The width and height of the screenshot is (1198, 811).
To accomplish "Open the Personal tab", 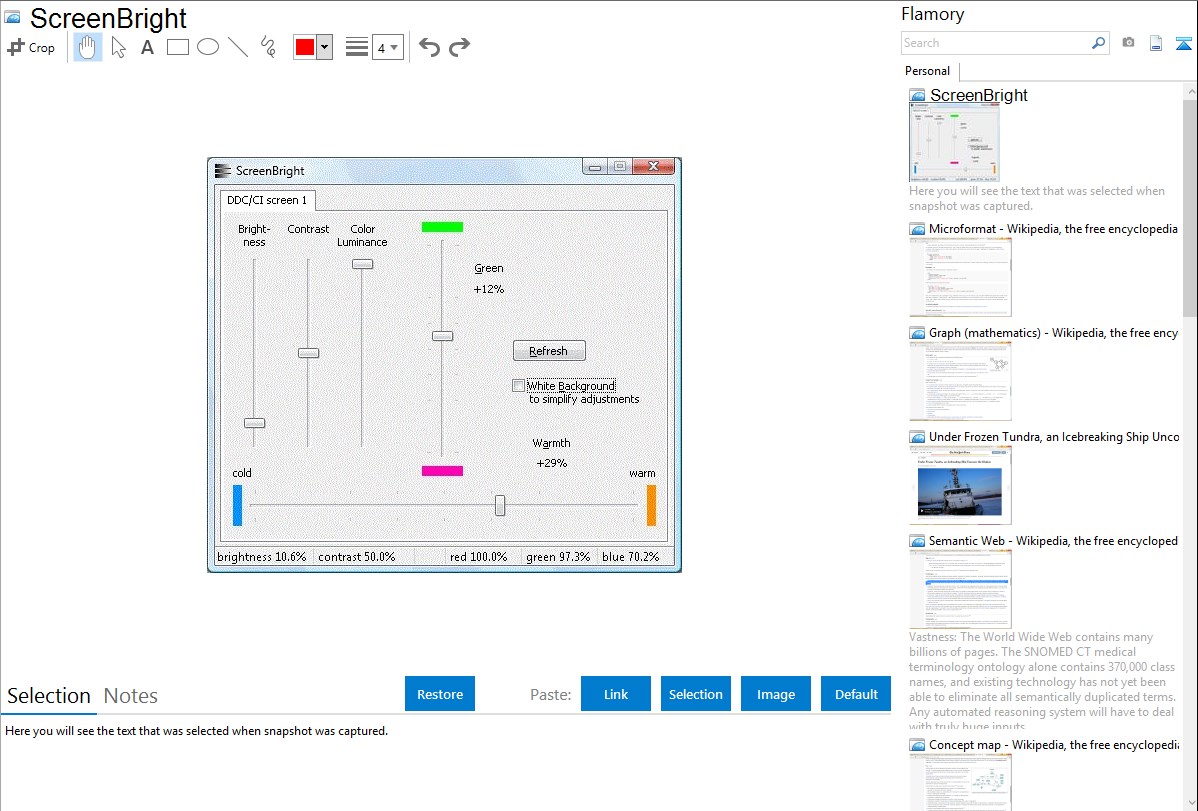I will pyautogui.click(x=927, y=71).
